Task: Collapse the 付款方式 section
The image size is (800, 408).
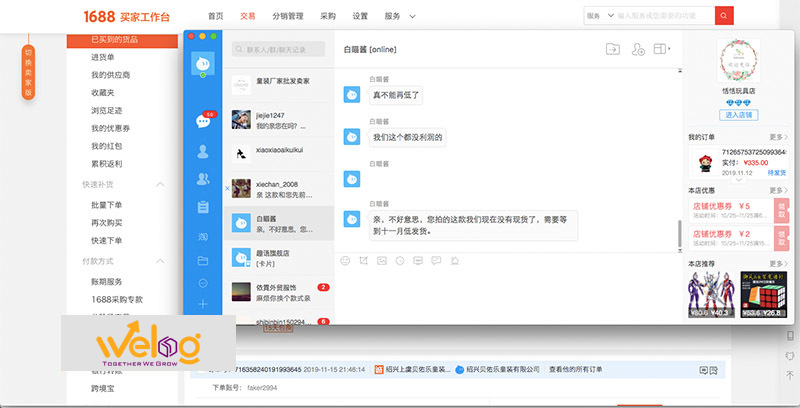Action: (x=160, y=261)
